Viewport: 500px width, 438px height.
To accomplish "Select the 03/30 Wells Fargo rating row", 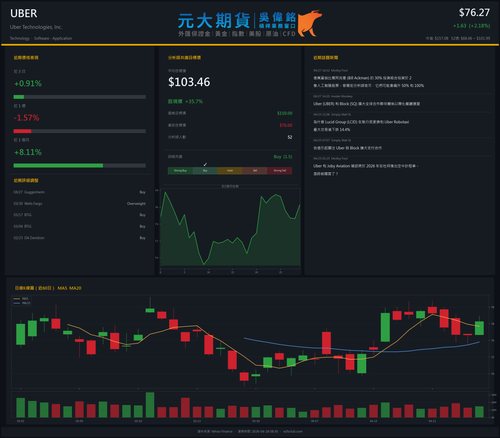I will (79, 204).
